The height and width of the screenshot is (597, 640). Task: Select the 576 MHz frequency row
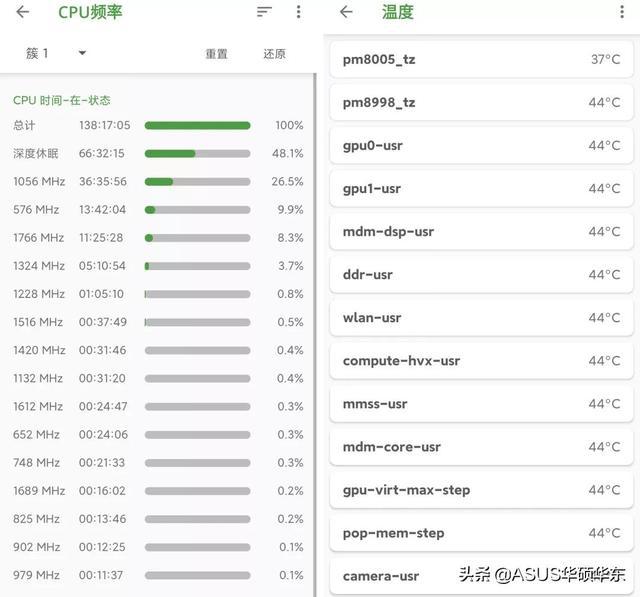(158, 210)
